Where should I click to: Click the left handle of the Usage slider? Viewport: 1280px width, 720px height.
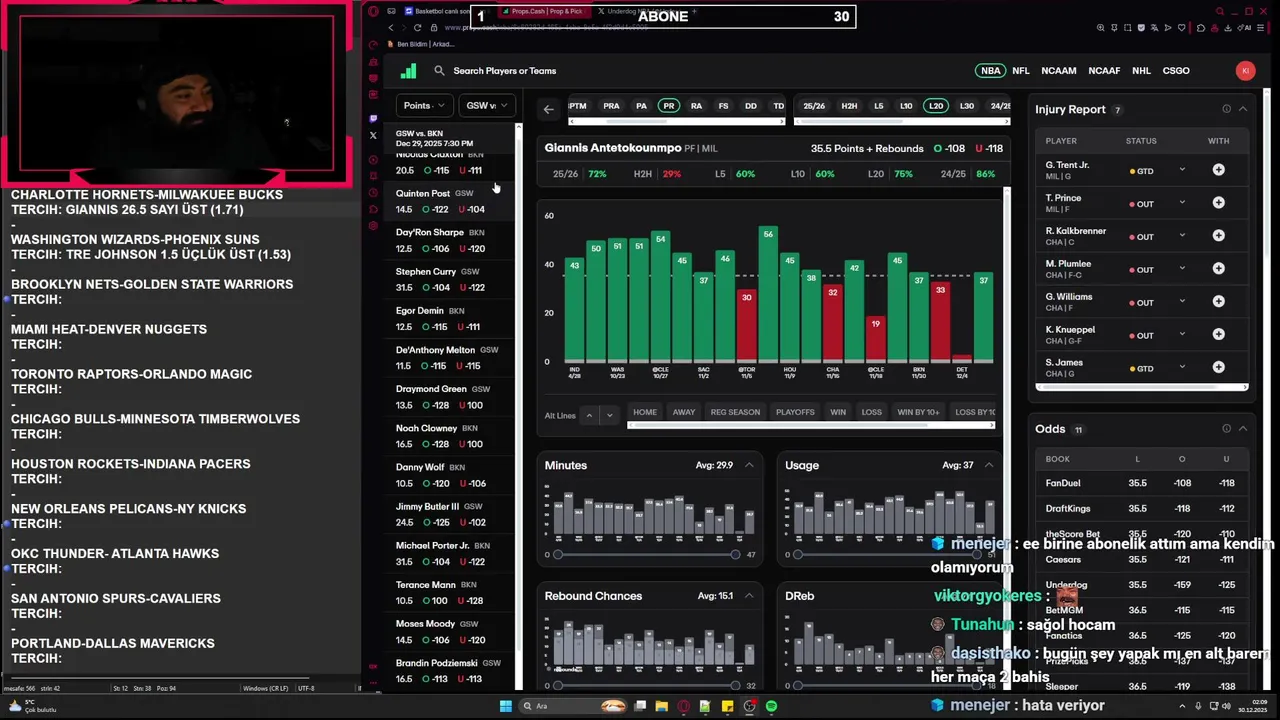[x=798, y=554]
